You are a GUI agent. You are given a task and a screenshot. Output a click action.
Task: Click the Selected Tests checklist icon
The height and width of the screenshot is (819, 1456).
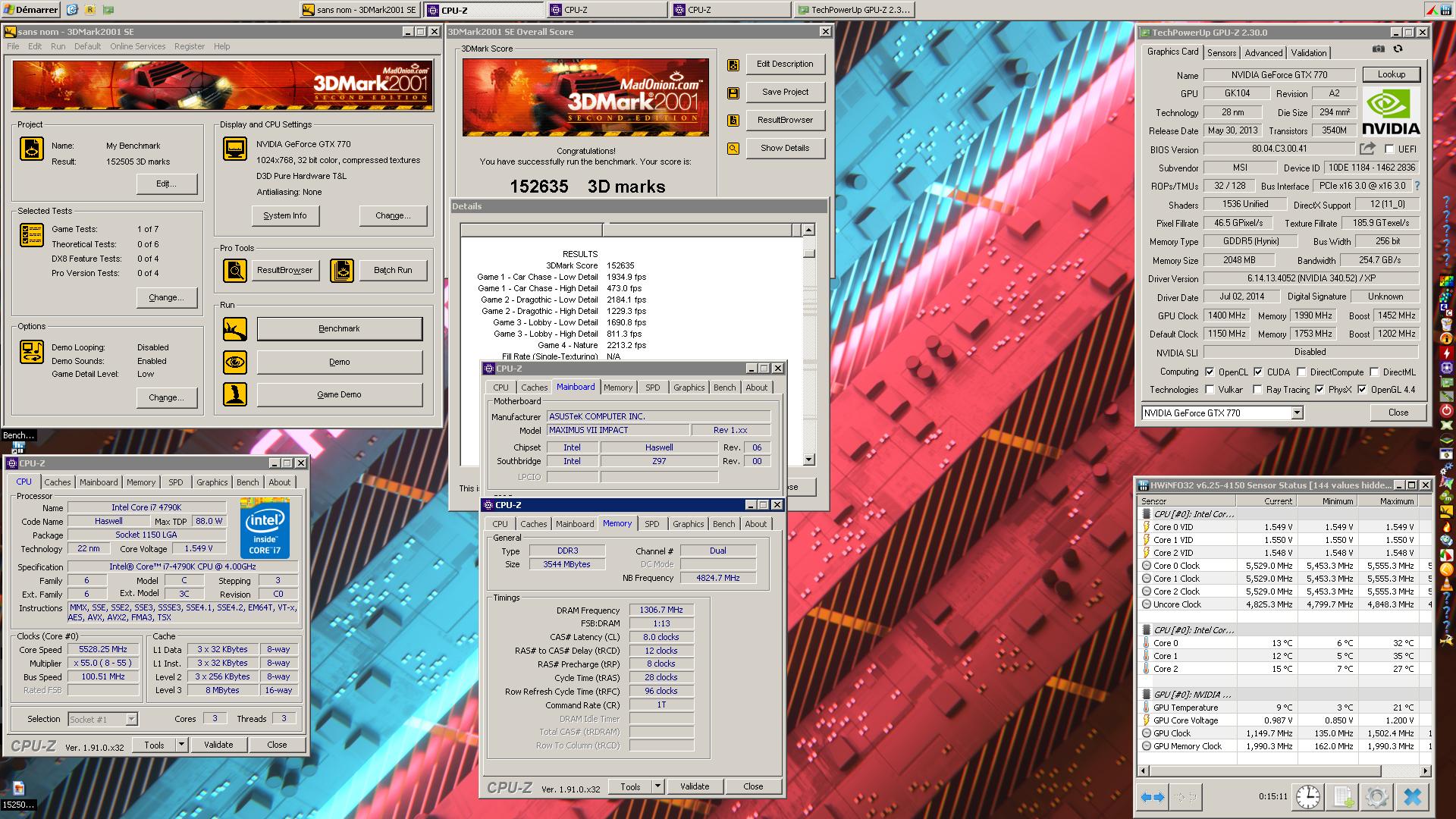[x=32, y=235]
